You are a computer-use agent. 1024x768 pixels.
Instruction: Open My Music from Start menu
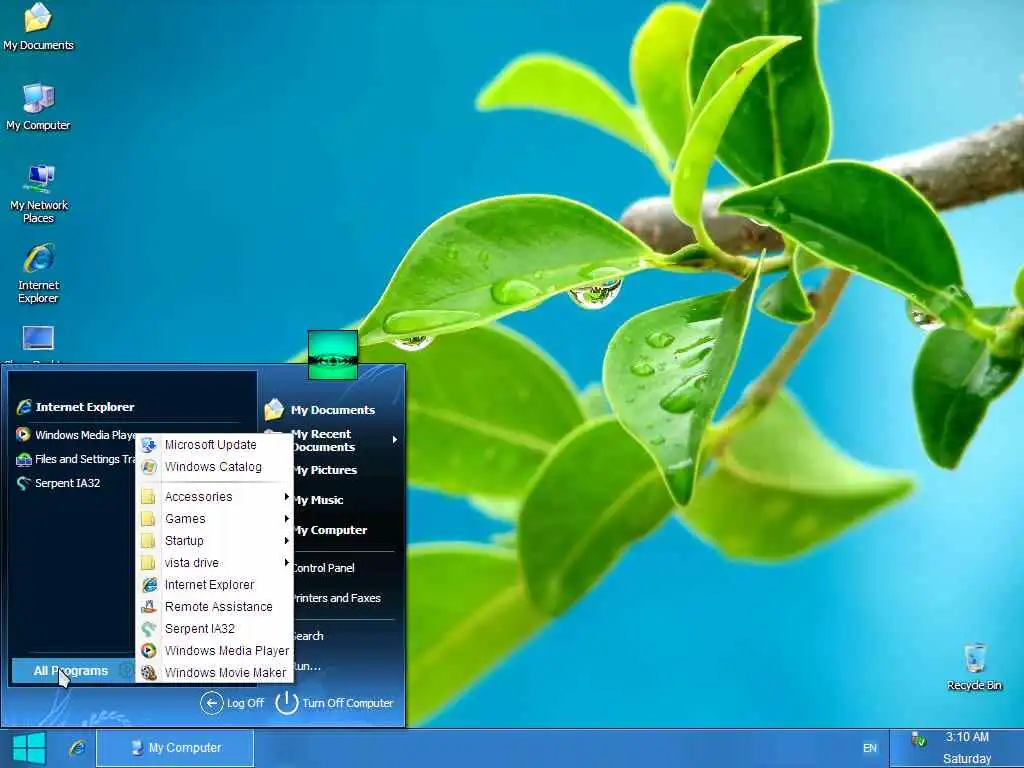[319, 500]
